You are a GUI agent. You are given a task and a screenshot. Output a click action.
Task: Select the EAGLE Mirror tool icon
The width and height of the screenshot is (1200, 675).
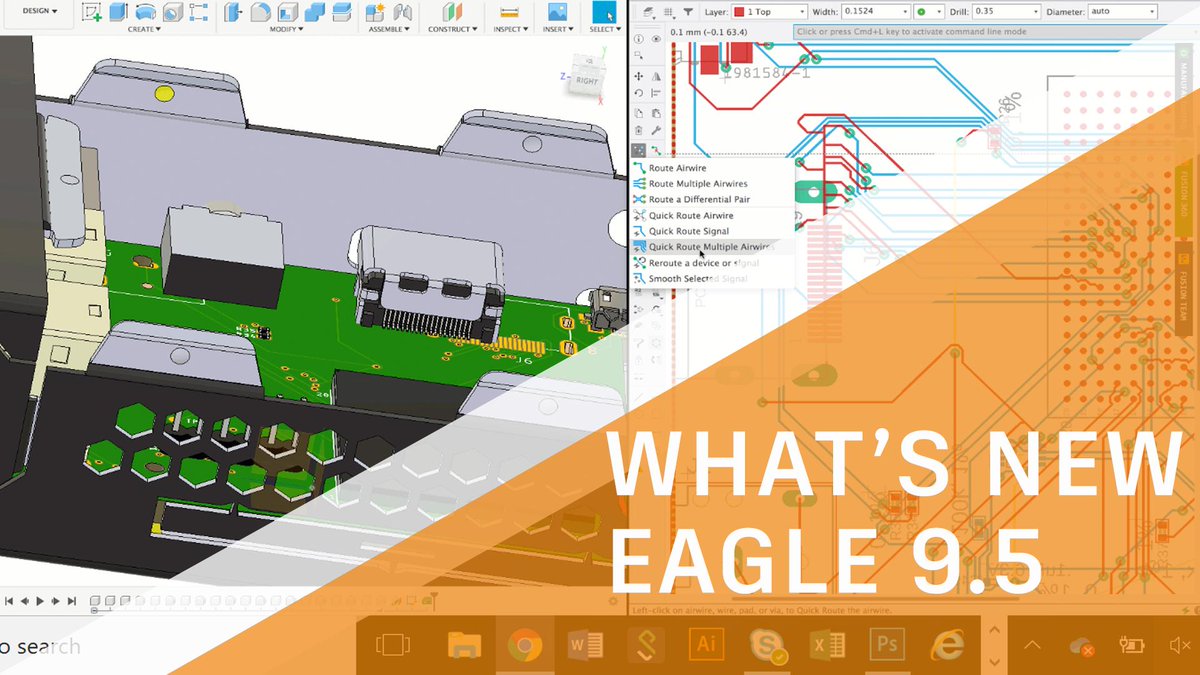[656, 76]
